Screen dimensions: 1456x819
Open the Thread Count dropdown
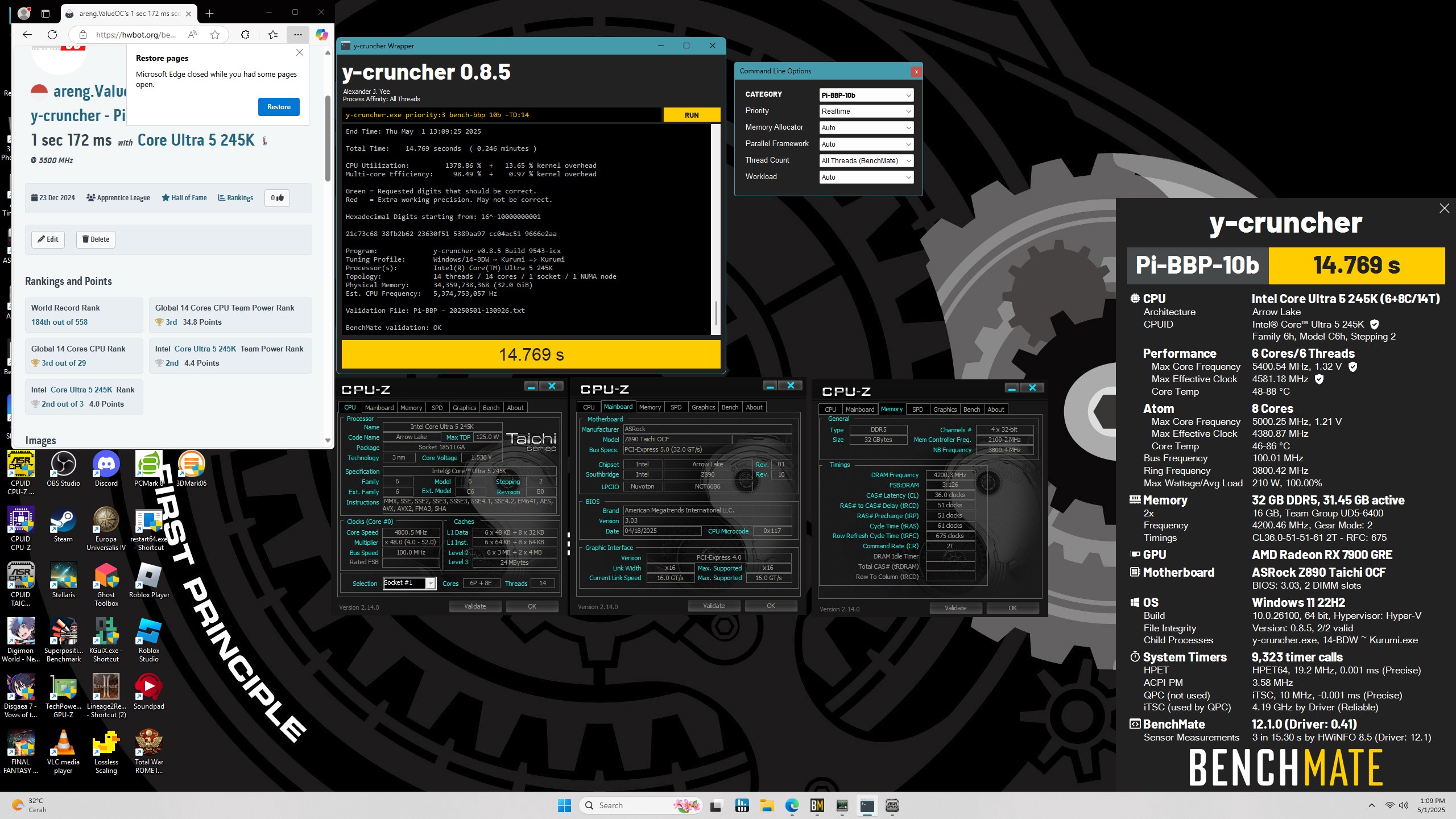tap(866, 160)
